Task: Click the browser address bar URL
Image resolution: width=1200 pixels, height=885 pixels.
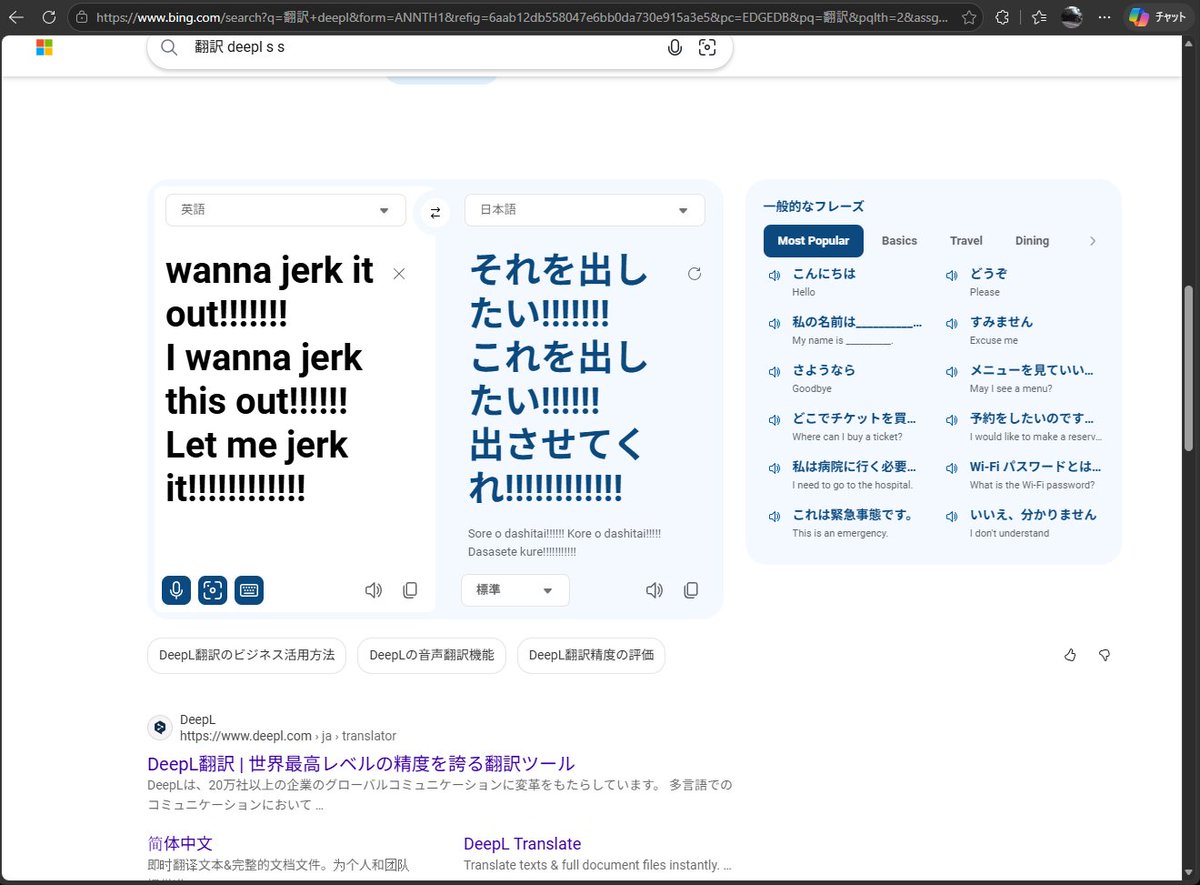Action: click(x=522, y=17)
